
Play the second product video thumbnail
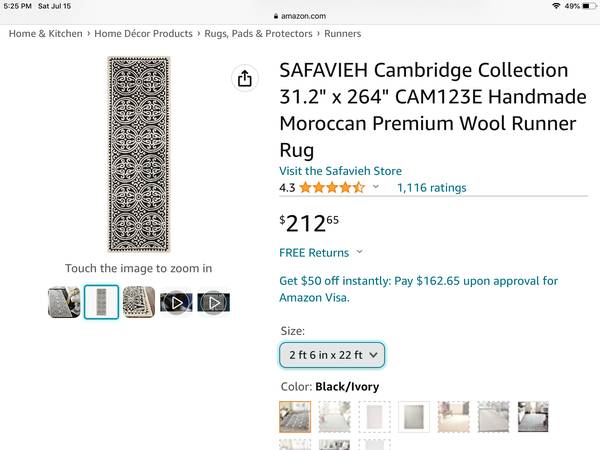pyautogui.click(x=214, y=302)
